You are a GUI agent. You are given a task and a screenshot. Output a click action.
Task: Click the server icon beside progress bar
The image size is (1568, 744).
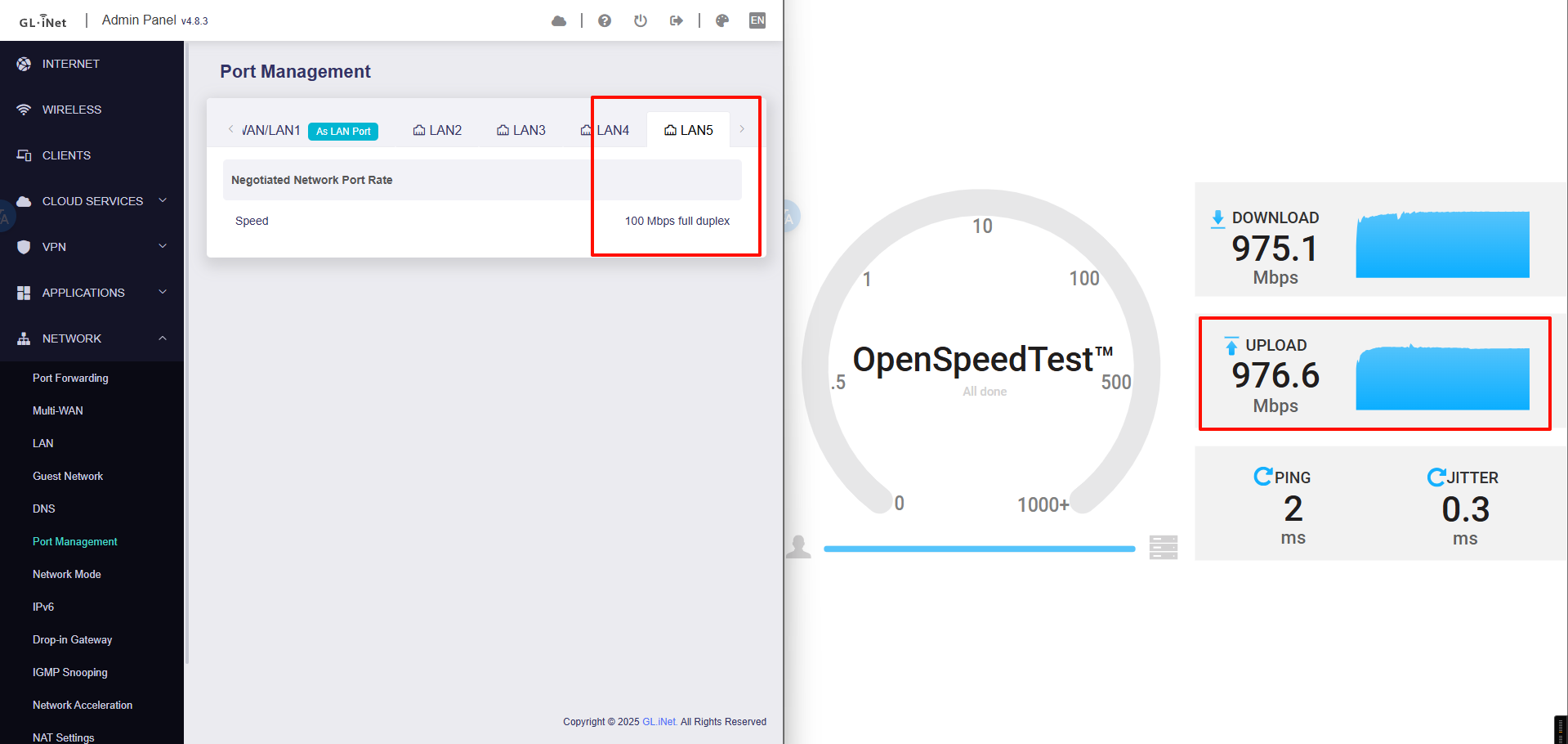(1163, 547)
